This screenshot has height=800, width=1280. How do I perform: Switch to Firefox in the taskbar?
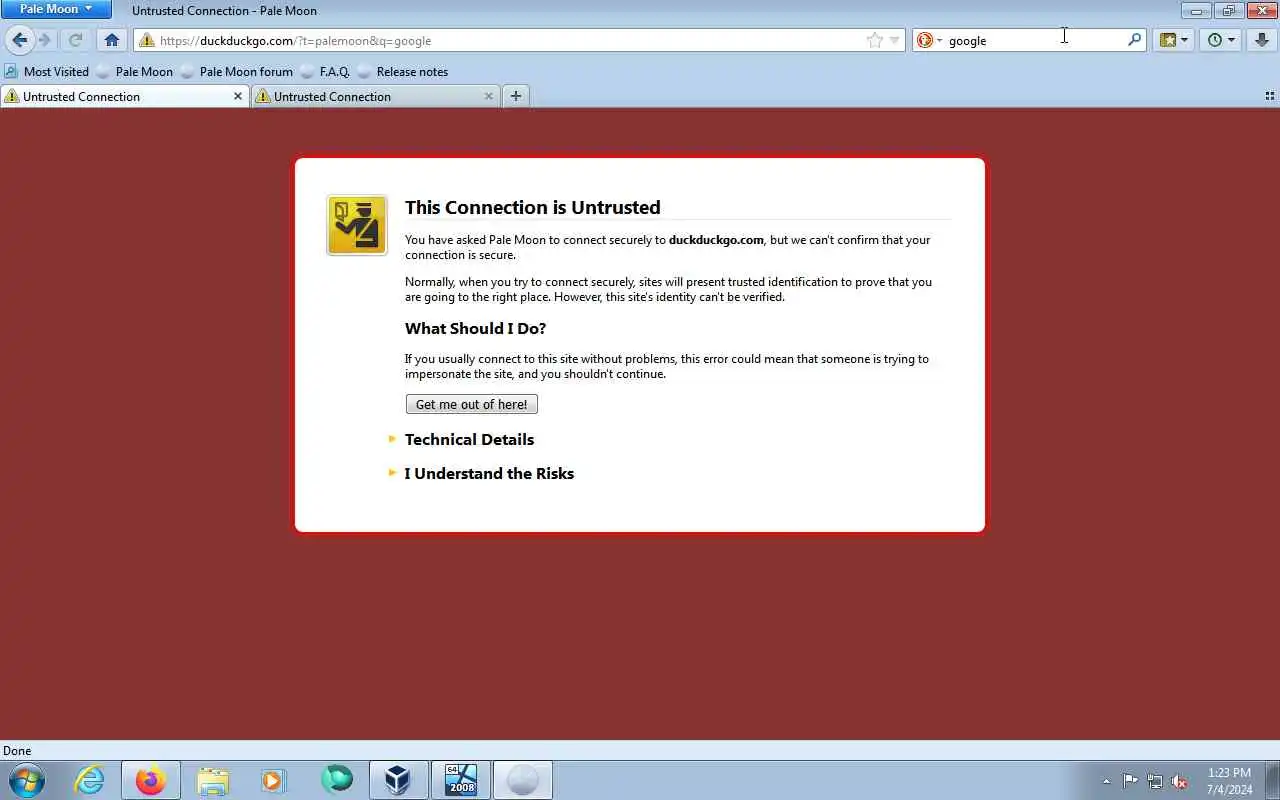click(151, 780)
